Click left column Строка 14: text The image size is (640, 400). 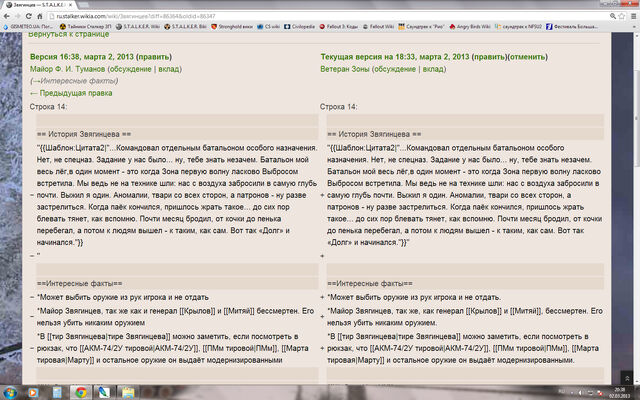click(48, 107)
